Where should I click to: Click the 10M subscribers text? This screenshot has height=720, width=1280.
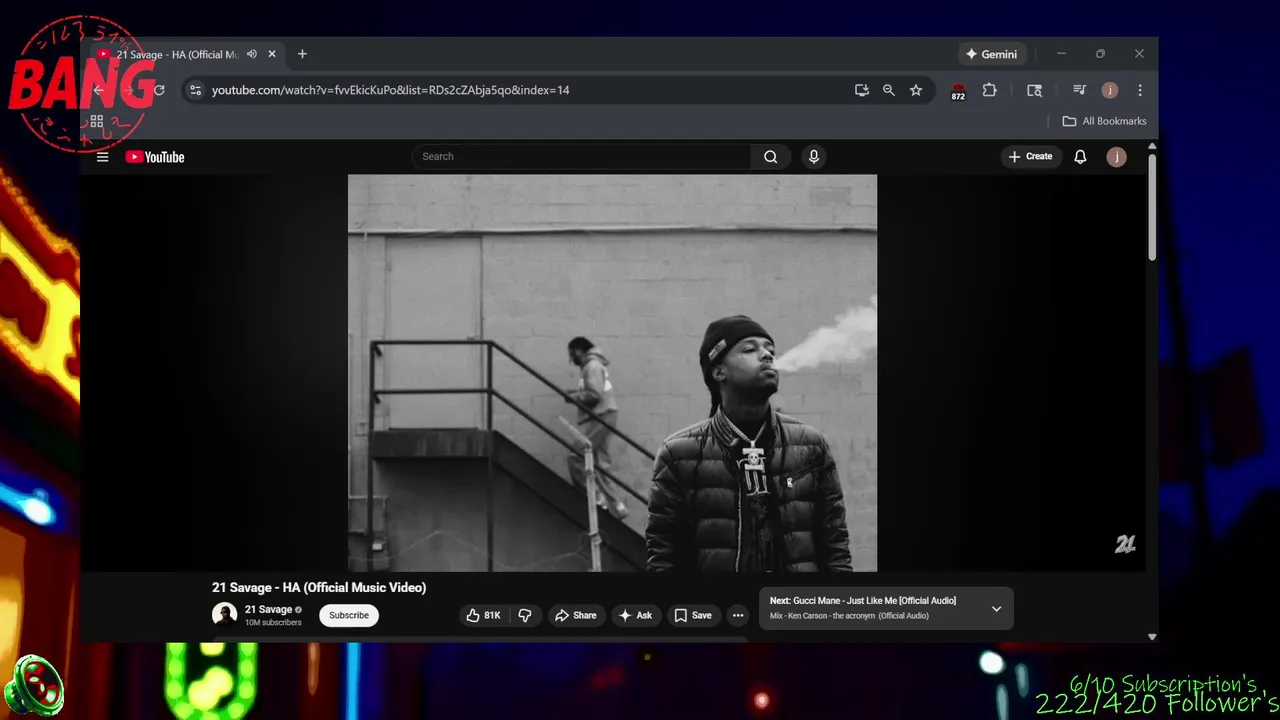[x=273, y=623]
